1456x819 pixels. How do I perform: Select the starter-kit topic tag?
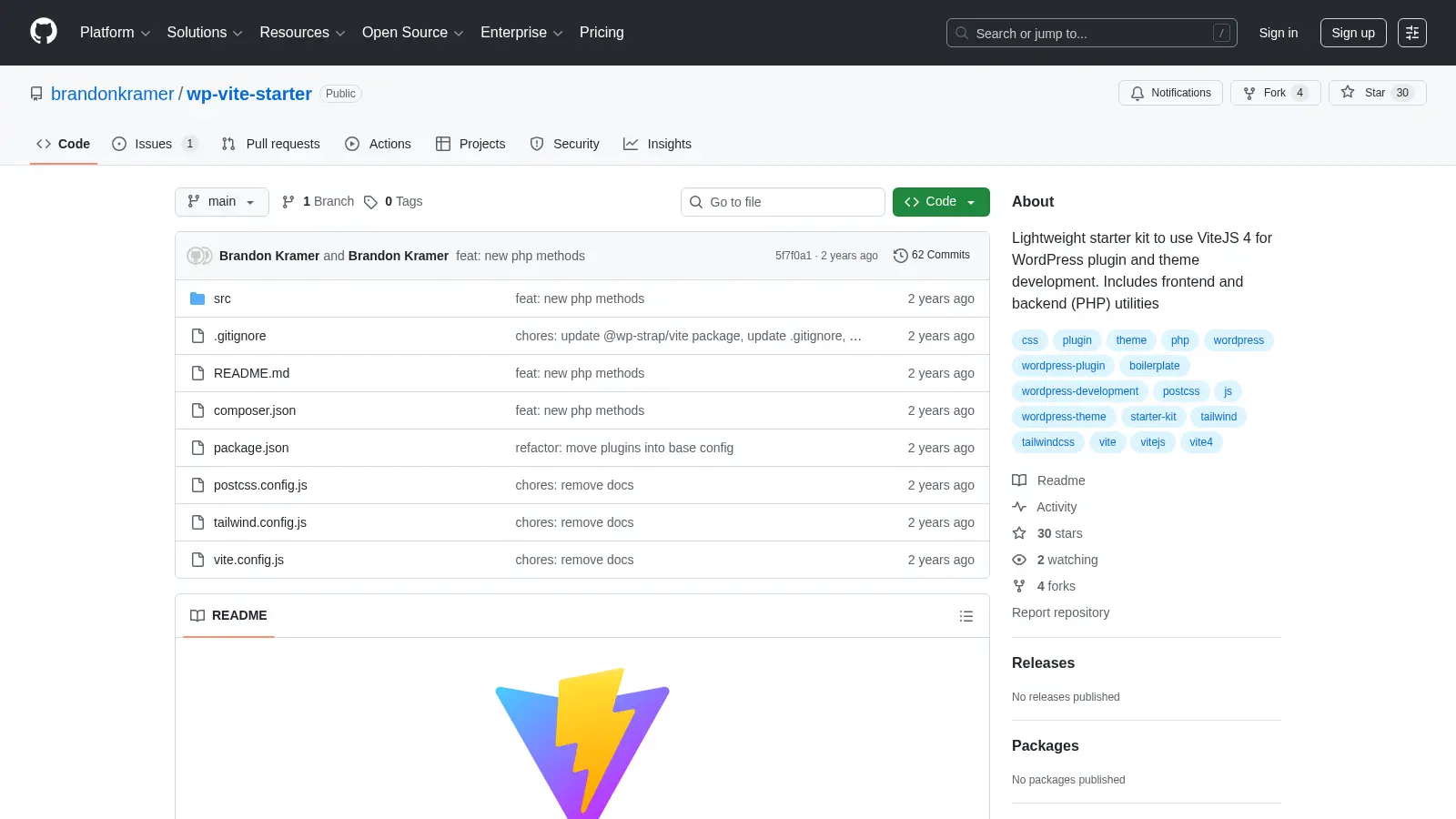pos(1153,417)
